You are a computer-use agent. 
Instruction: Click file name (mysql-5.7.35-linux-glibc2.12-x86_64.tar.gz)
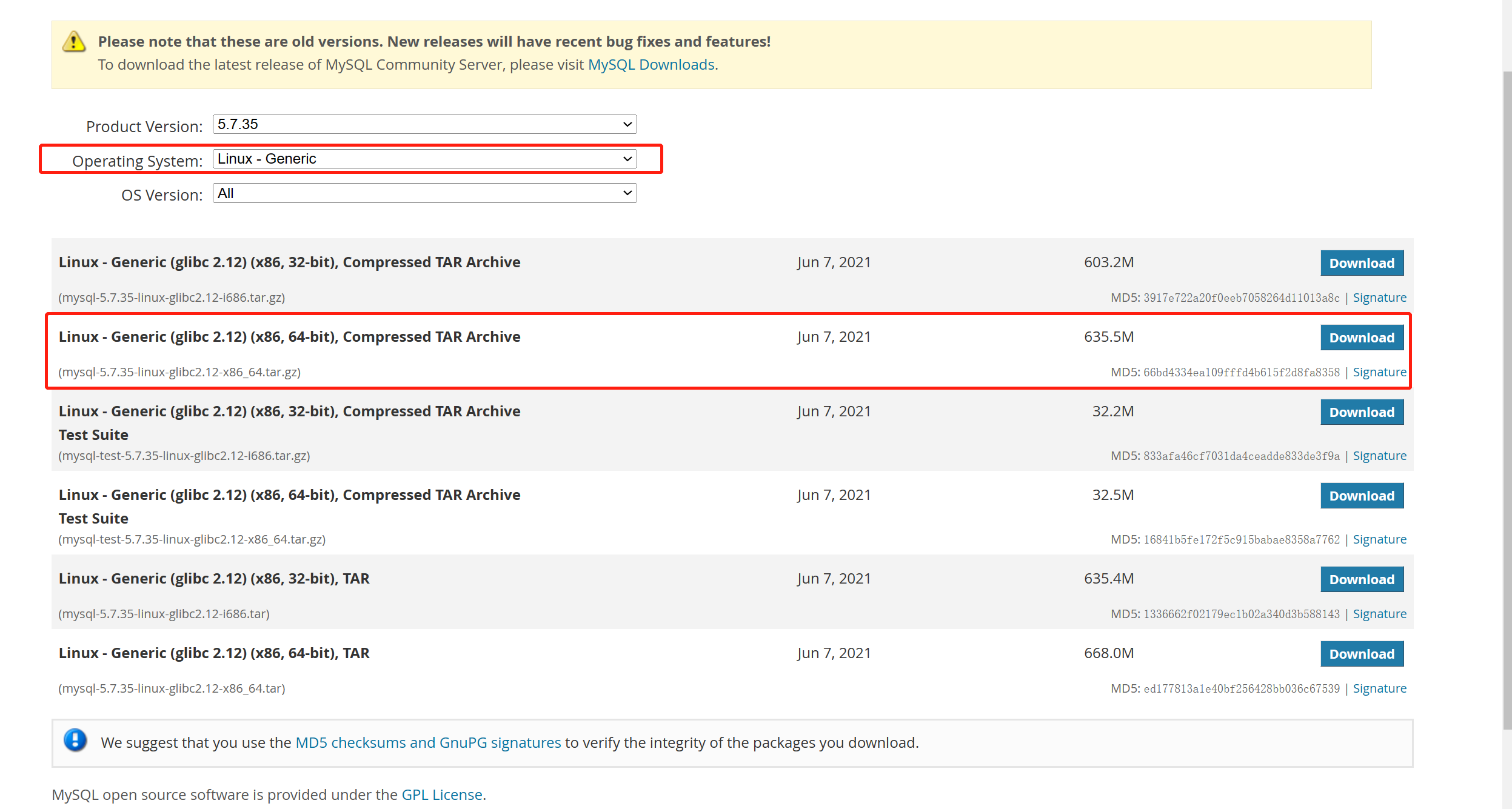tap(179, 372)
